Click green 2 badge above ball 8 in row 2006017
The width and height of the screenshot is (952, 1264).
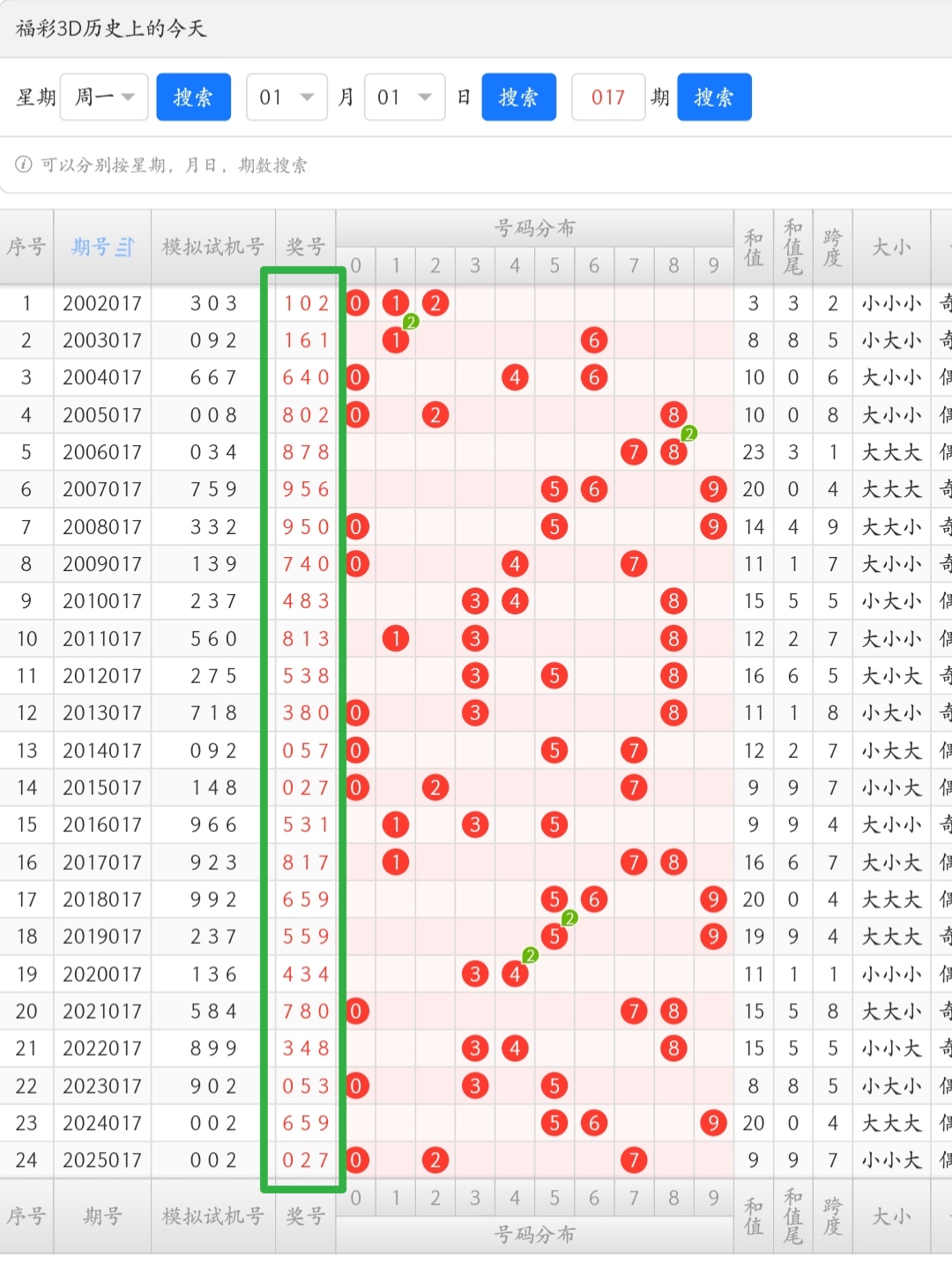tap(689, 433)
